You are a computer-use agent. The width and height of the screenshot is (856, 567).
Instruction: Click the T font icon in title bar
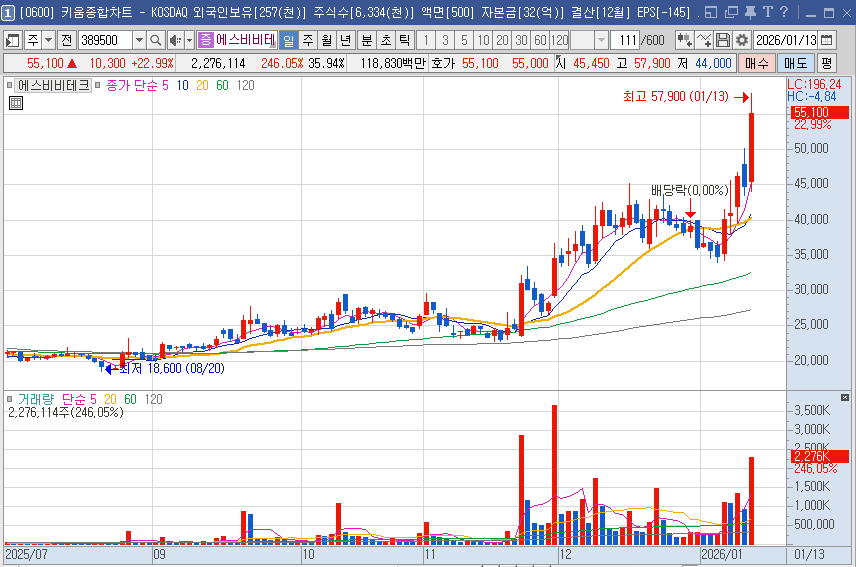(x=768, y=12)
